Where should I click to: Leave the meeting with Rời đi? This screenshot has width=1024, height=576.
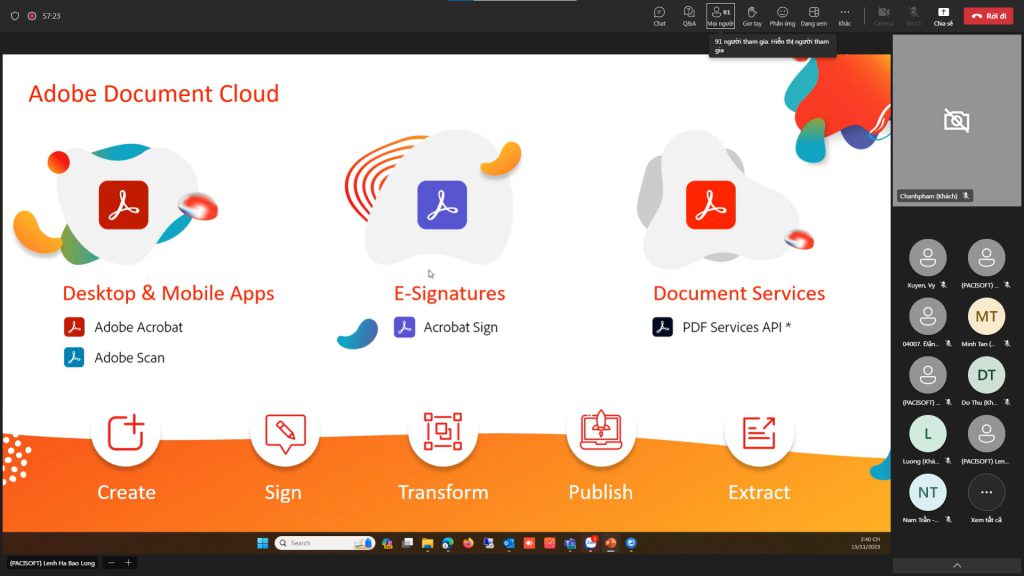coord(988,16)
